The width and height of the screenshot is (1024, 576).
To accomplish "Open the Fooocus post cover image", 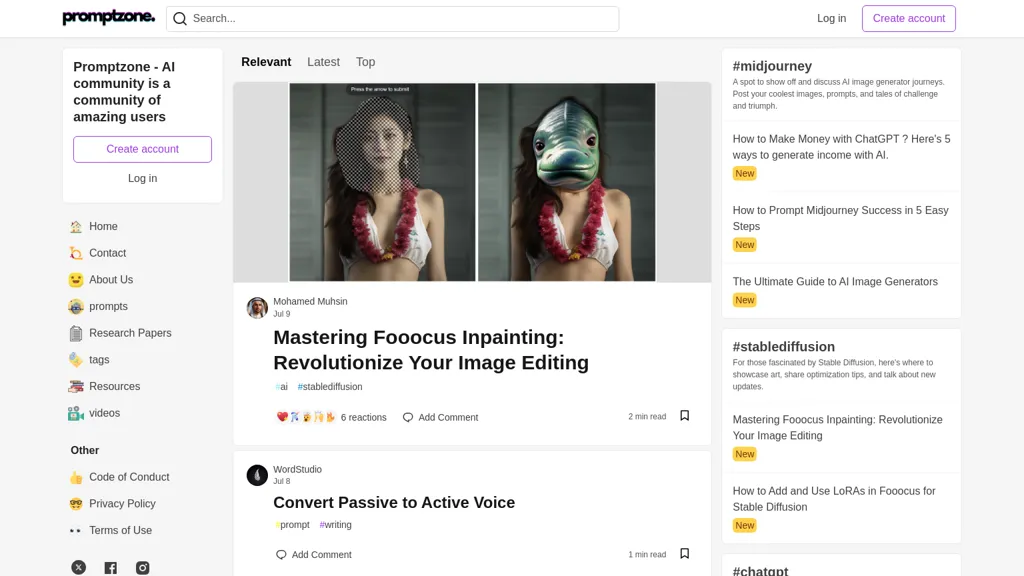I will tap(472, 182).
